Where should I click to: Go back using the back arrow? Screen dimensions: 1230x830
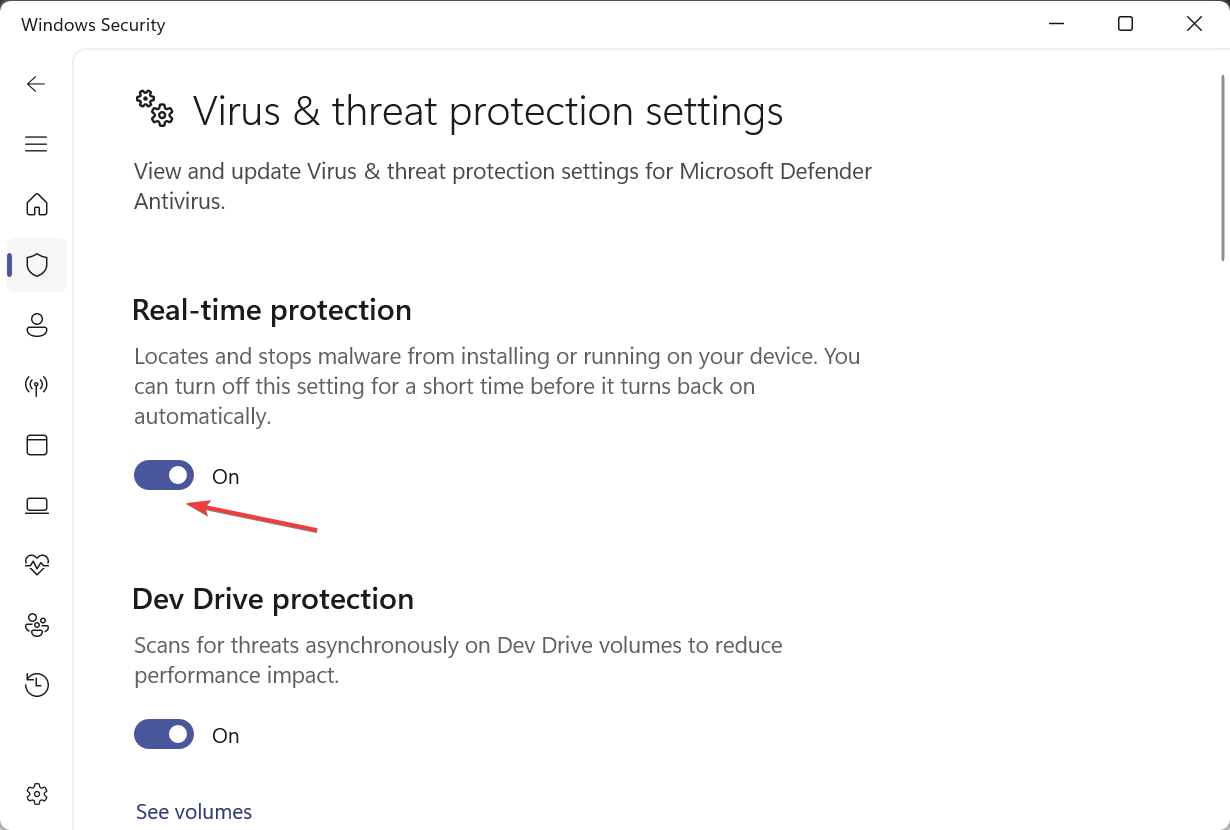[x=36, y=84]
